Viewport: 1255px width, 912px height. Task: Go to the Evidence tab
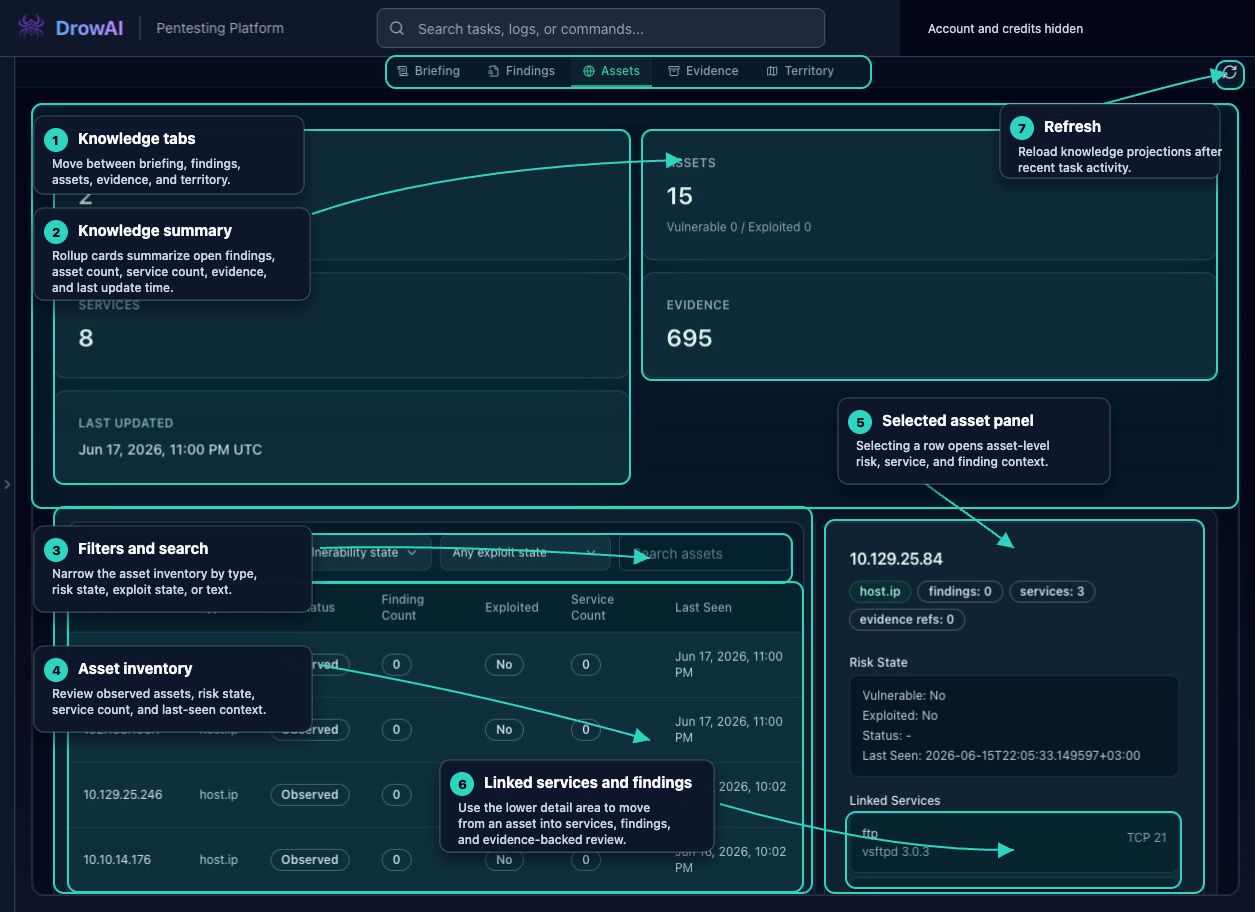tap(703, 71)
